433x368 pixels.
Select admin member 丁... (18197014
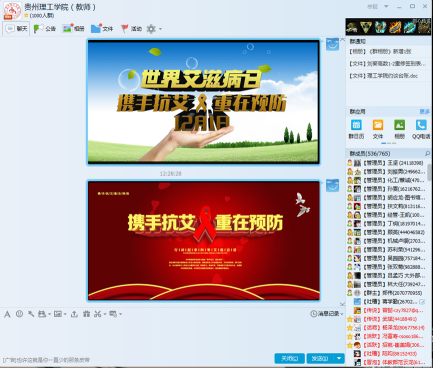pyautogui.click(x=386, y=223)
